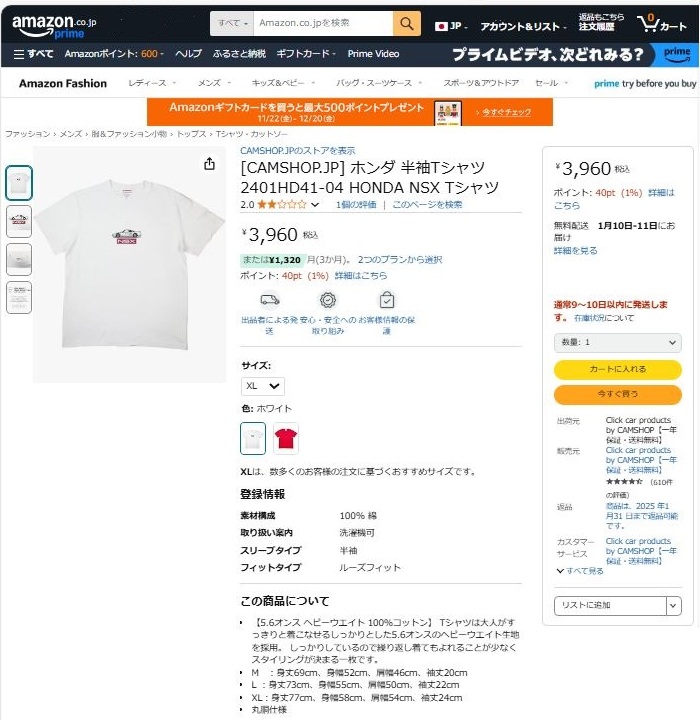Select the white T-shirt color swatch
The image size is (700, 720).
[253, 439]
